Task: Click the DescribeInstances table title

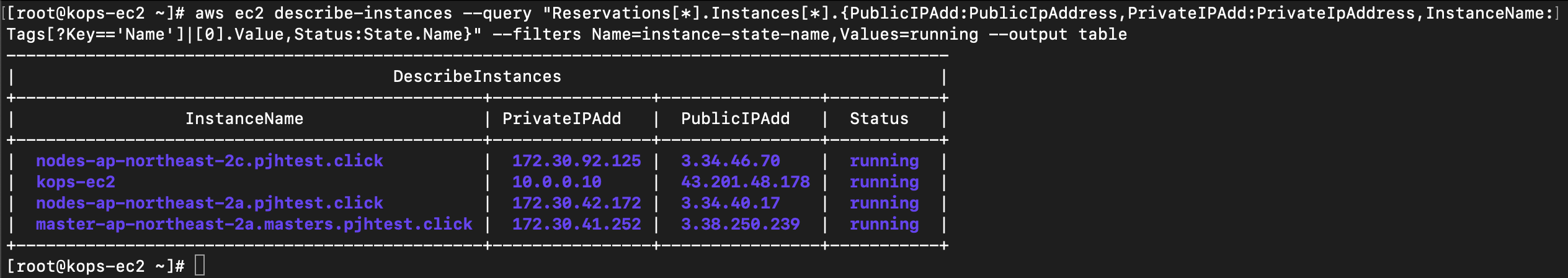Action: [477, 76]
